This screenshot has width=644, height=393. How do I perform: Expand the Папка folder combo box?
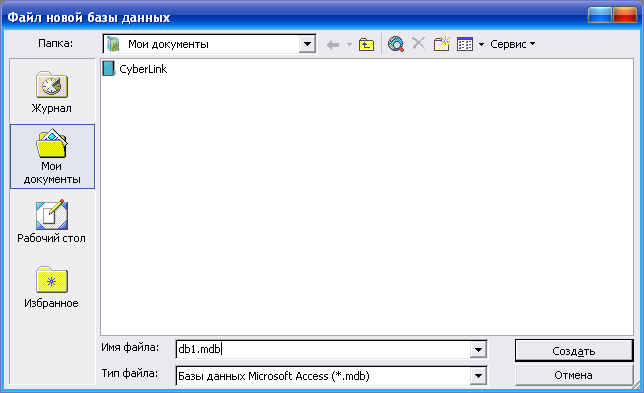307,44
